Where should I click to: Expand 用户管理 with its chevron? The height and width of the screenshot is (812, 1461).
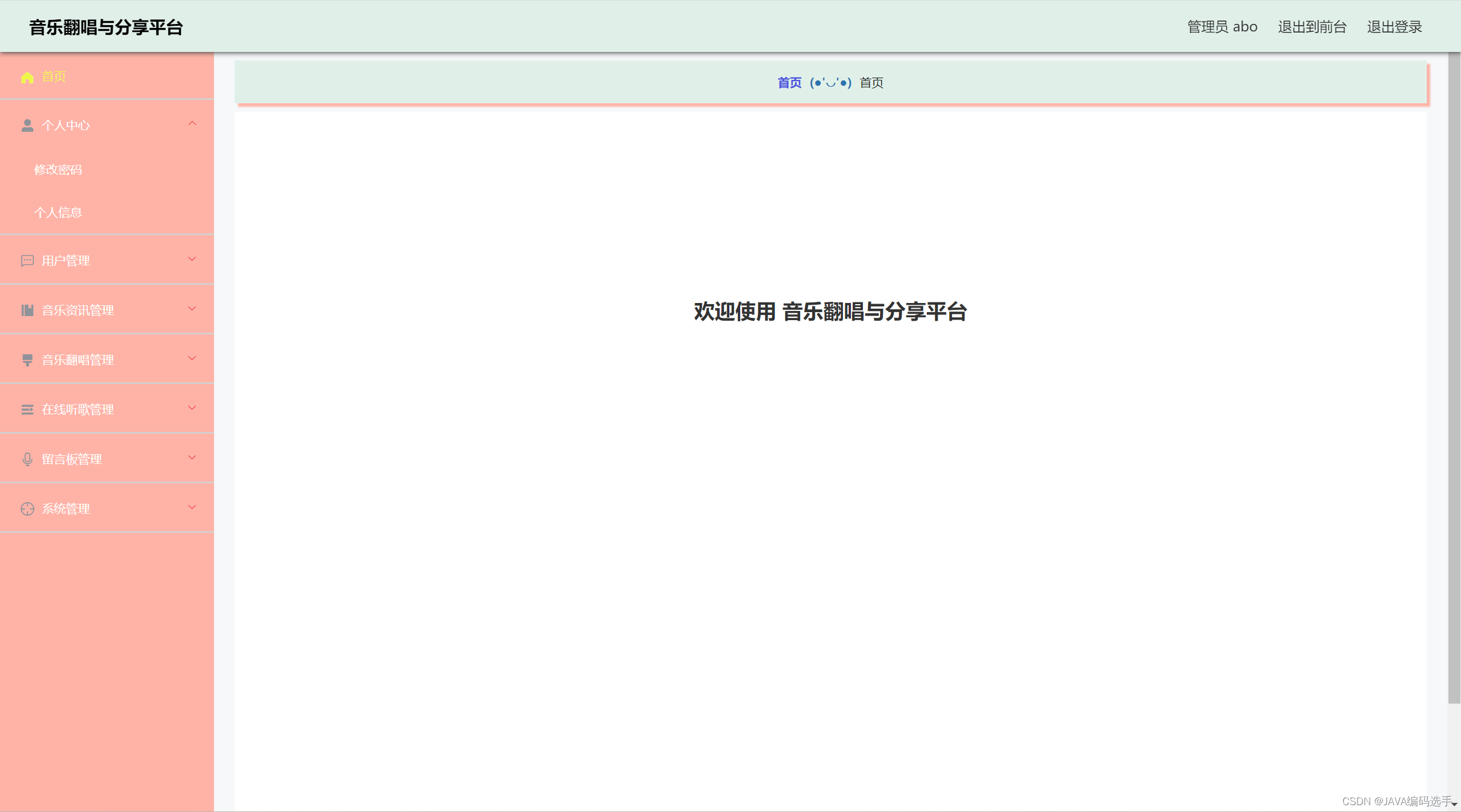click(192, 259)
